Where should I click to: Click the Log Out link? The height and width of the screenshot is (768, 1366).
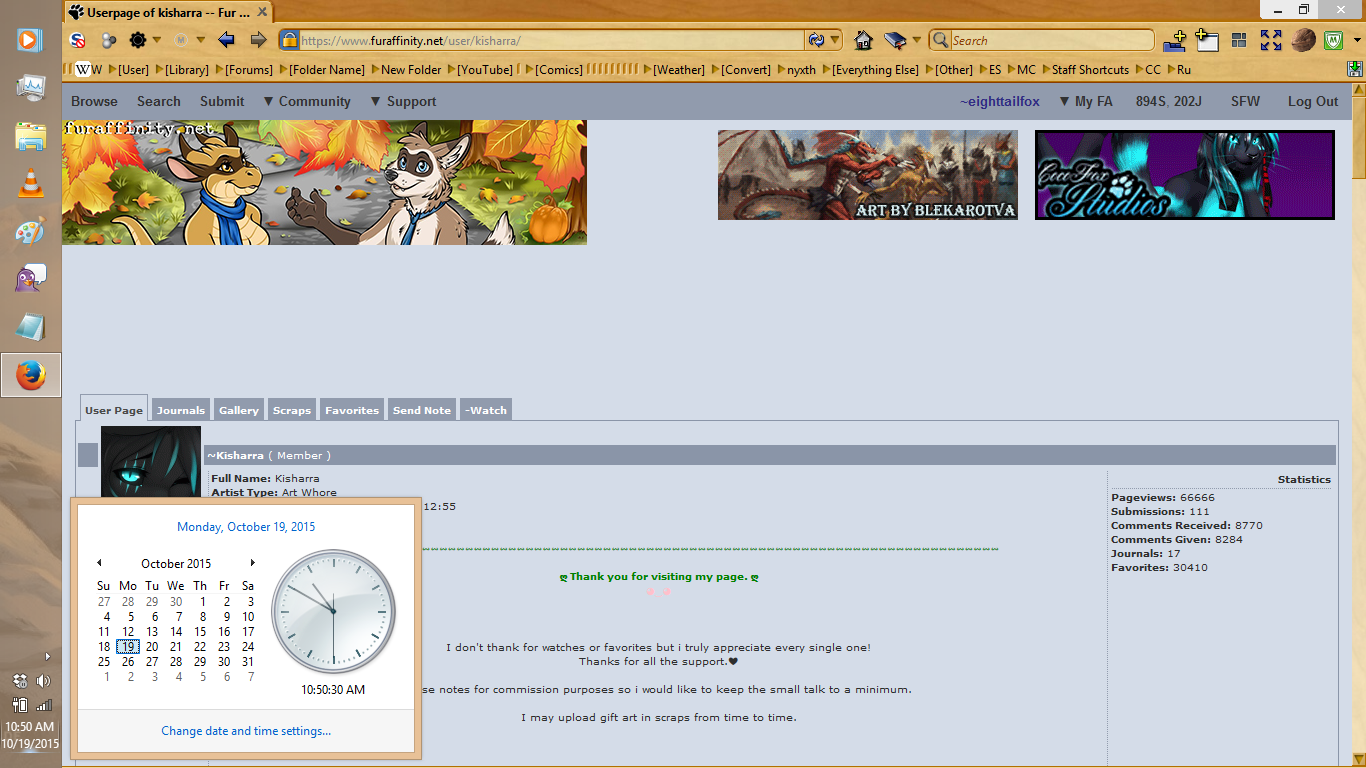[1313, 101]
